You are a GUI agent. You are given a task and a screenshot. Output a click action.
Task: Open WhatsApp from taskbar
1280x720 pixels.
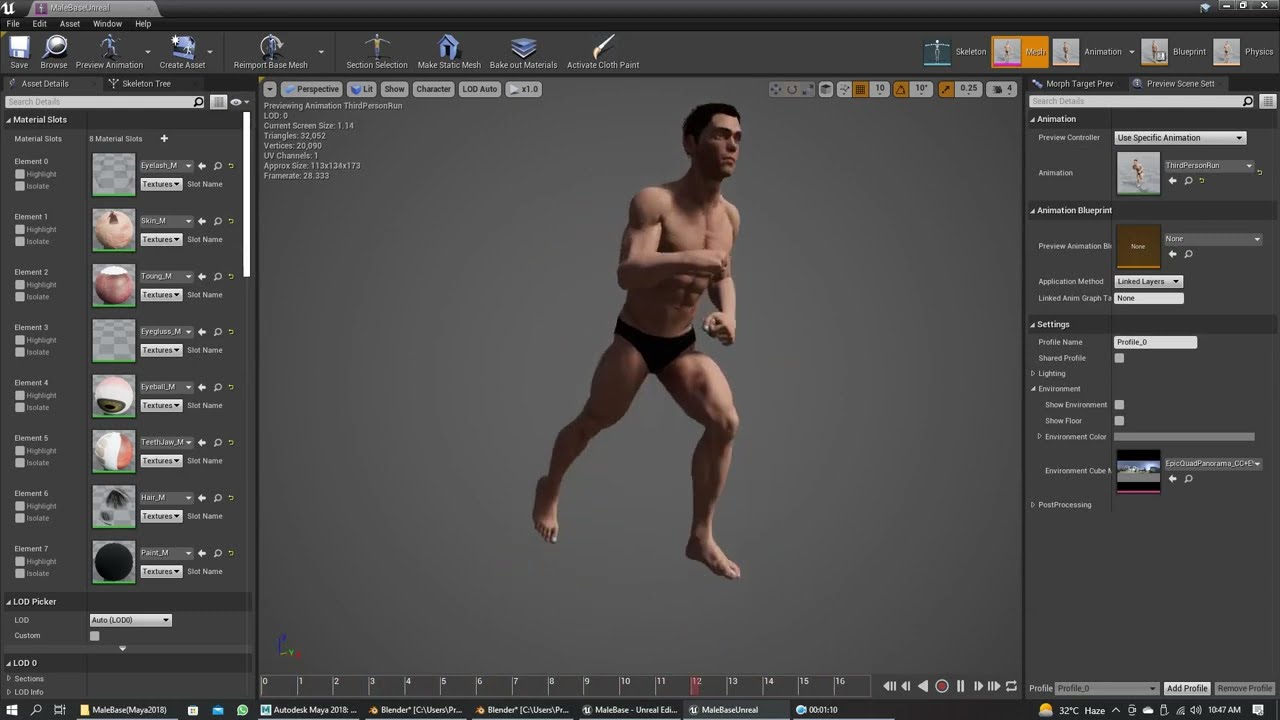[242, 710]
